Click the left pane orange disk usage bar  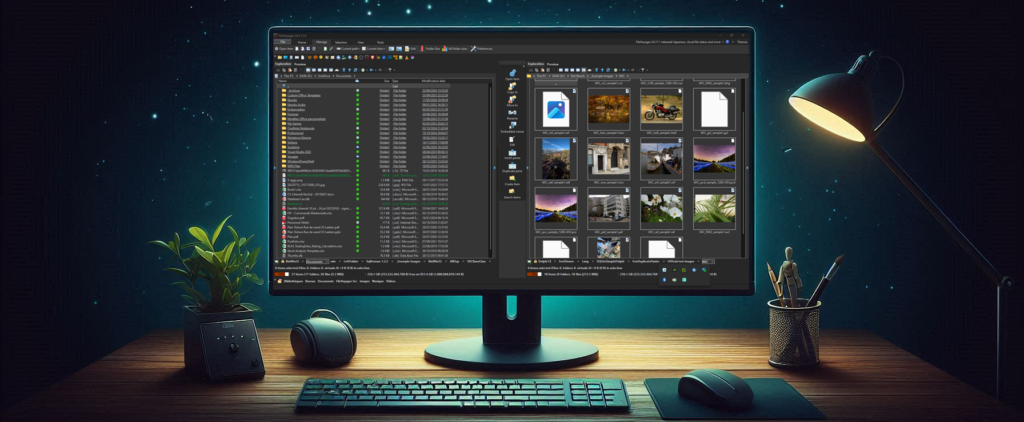tap(279, 274)
